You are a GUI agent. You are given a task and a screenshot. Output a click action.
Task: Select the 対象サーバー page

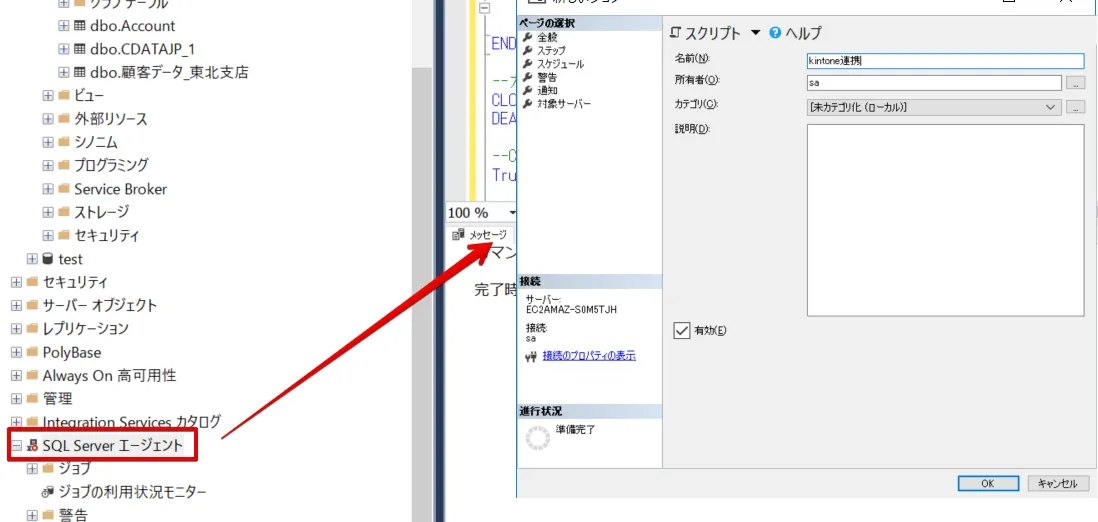tap(564, 104)
